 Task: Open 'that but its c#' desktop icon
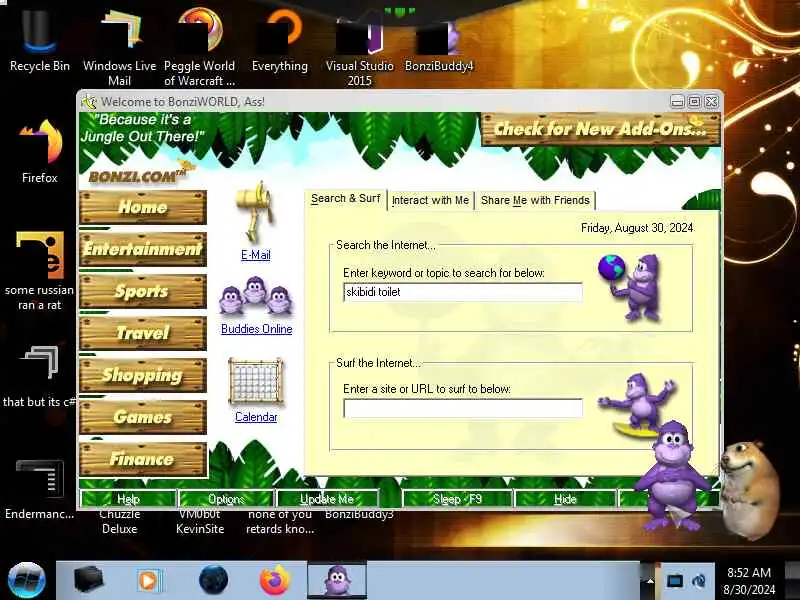39,377
